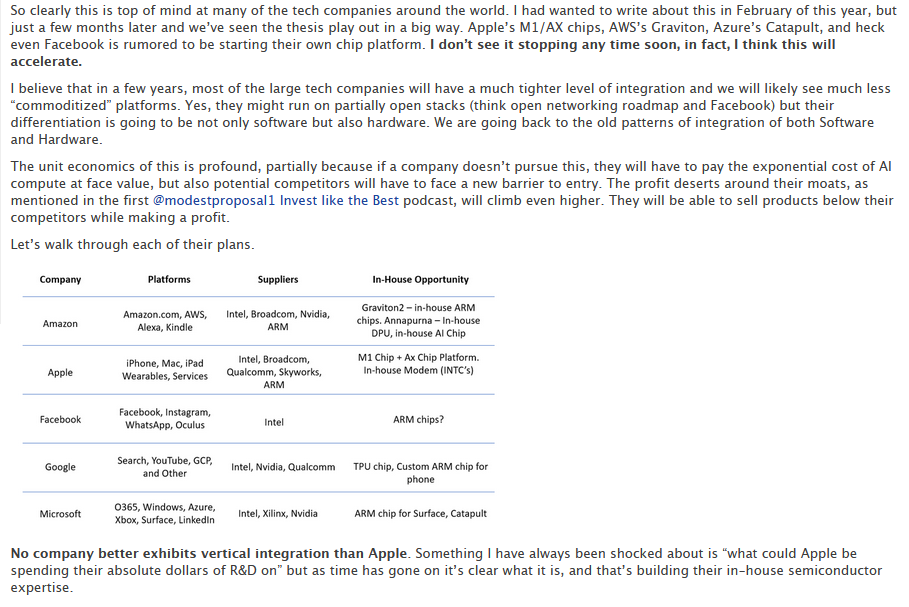Viewport: 909px width, 607px height.
Task: Select the Facebook company cell in the table
Action: click(x=60, y=419)
